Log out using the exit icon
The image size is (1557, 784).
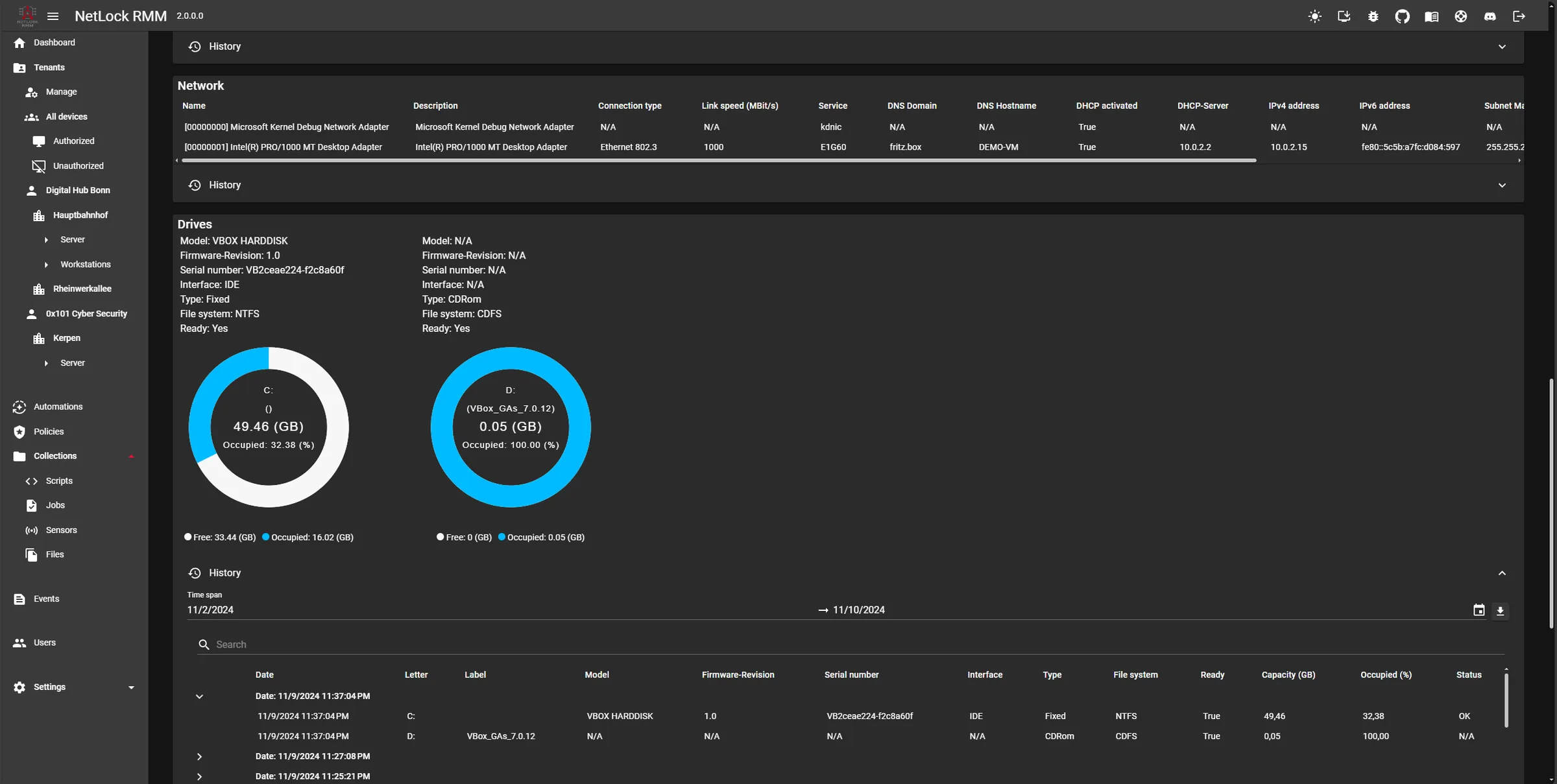click(1519, 16)
